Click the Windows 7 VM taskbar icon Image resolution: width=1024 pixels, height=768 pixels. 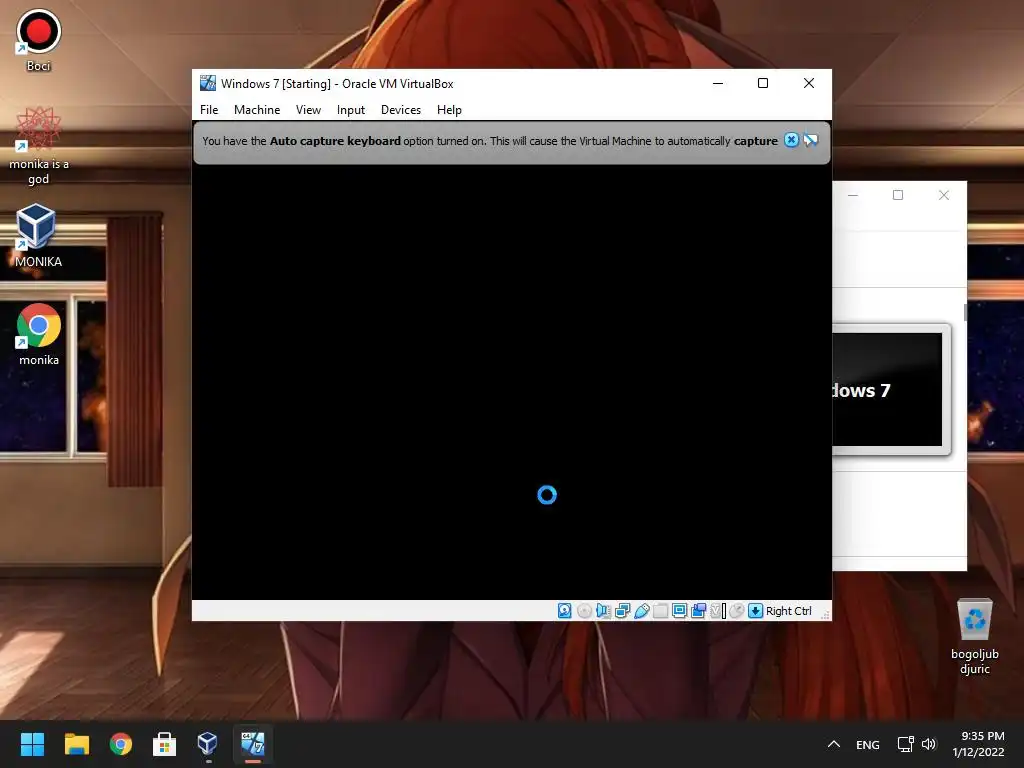point(253,744)
